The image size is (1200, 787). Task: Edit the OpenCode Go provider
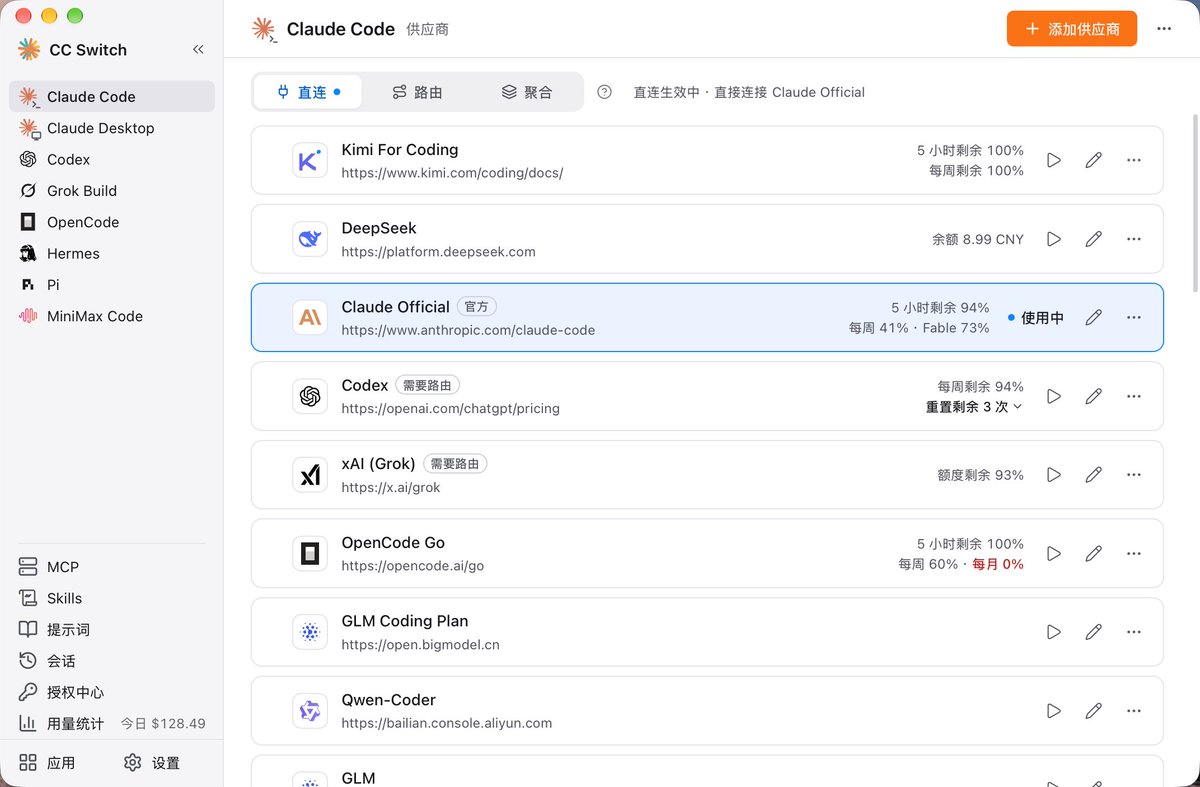pyautogui.click(x=1094, y=553)
